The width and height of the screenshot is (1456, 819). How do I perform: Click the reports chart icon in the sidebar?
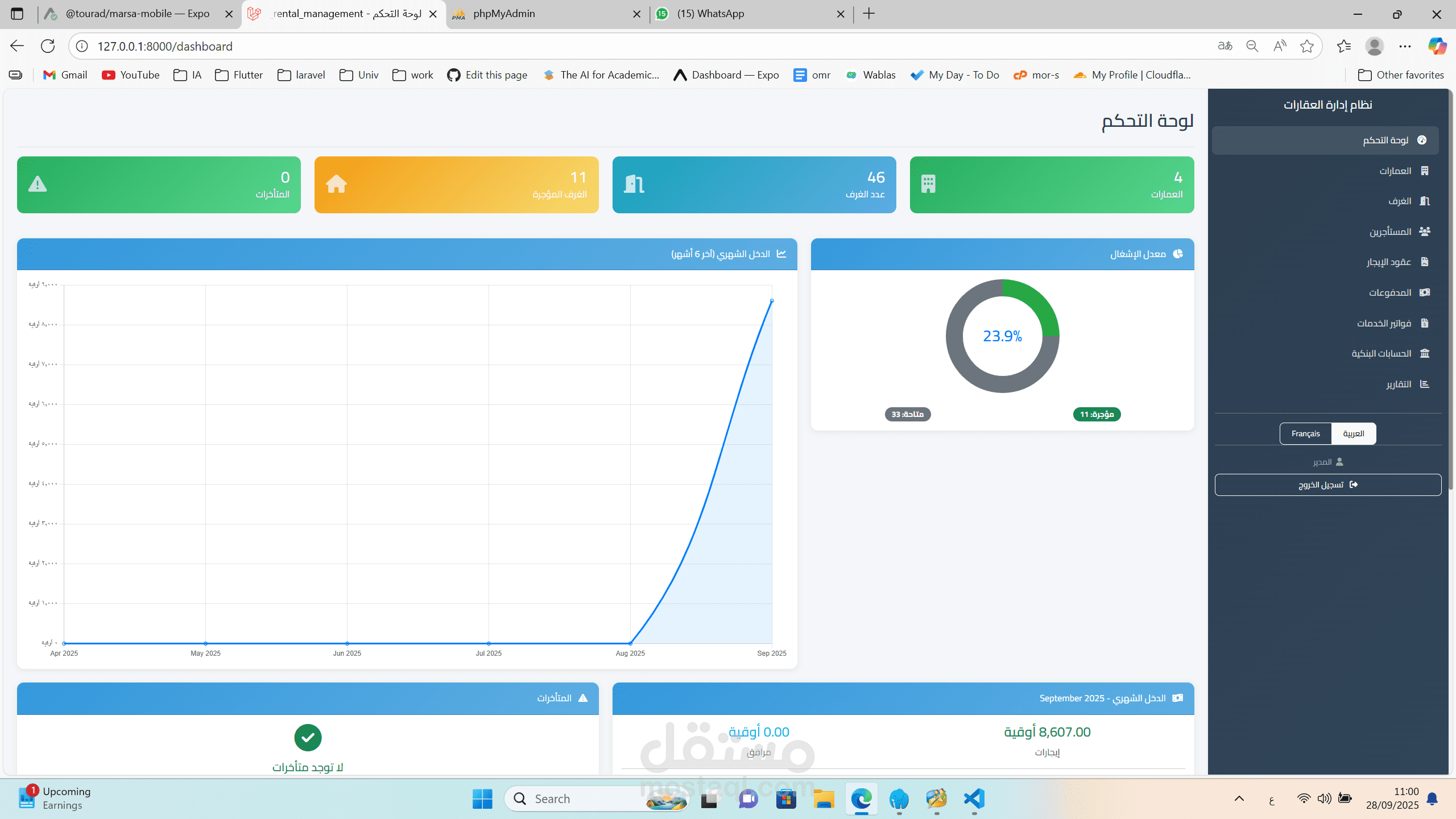[1424, 384]
